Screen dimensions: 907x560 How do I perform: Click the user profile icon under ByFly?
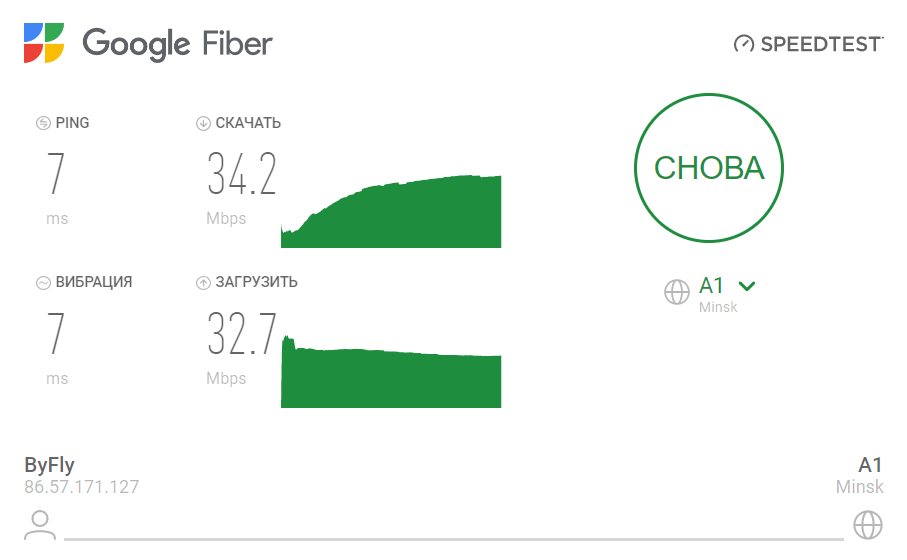[40, 524]
